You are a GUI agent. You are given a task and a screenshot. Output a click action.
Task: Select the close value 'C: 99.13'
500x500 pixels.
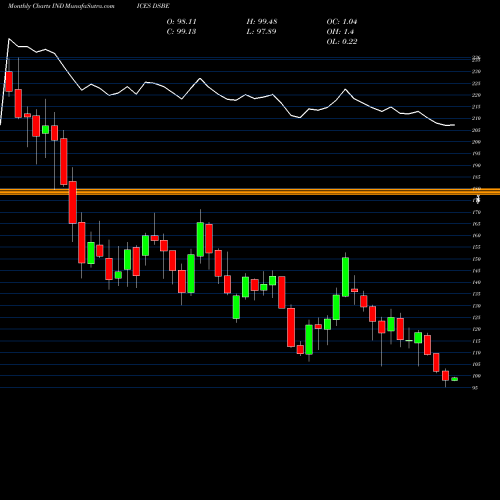click(x=181, y=32)
